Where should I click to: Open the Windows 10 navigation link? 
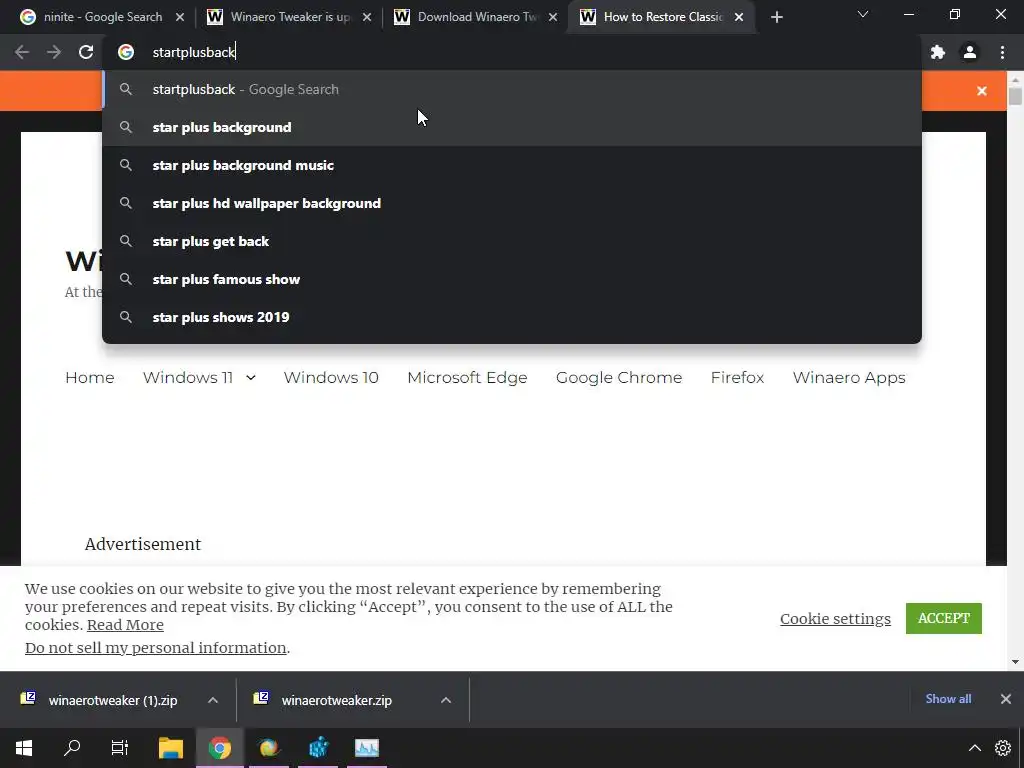(x=331, y=377)
